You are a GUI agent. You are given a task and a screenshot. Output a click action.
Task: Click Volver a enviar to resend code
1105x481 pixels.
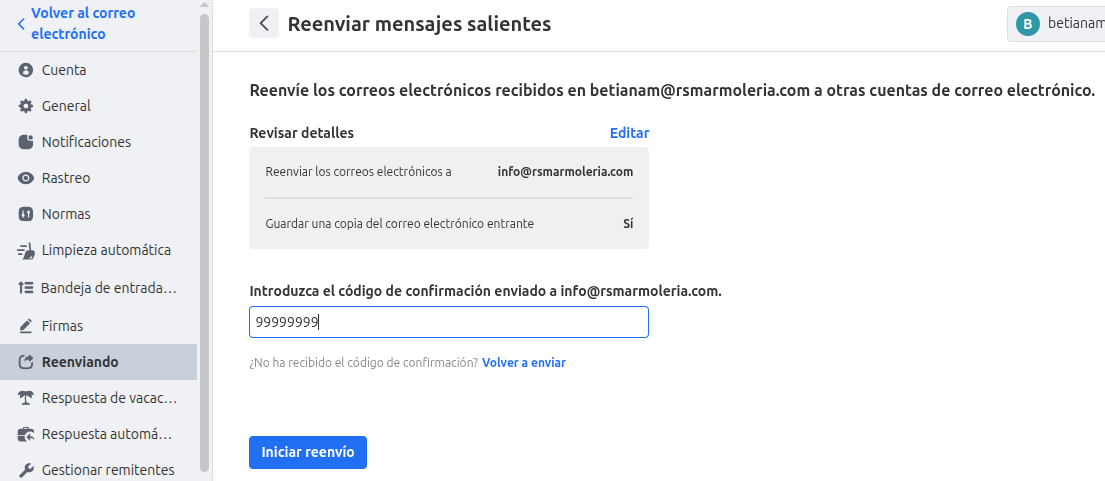click(x=523, y=363)
